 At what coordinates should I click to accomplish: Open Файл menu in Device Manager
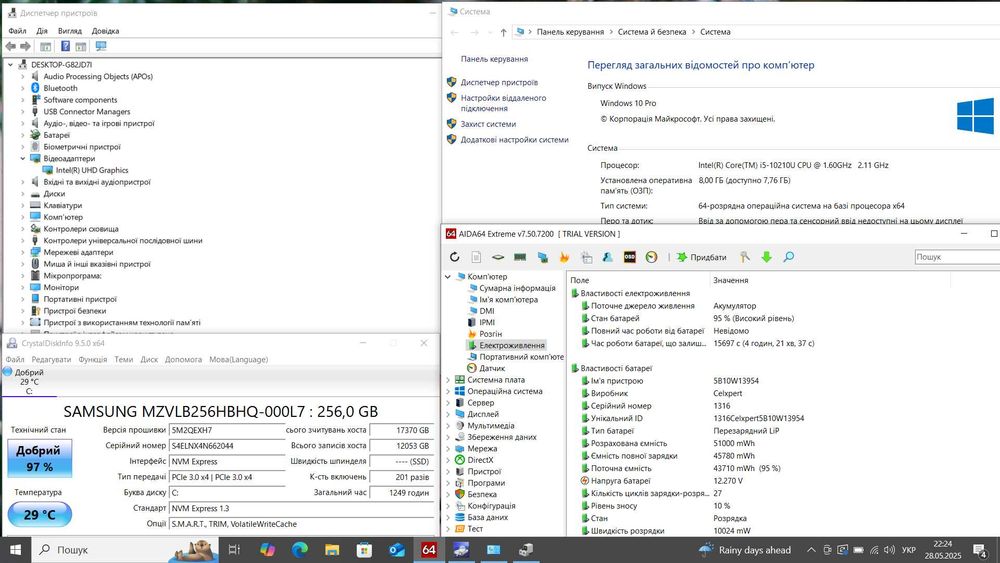[x=17, y=31]
